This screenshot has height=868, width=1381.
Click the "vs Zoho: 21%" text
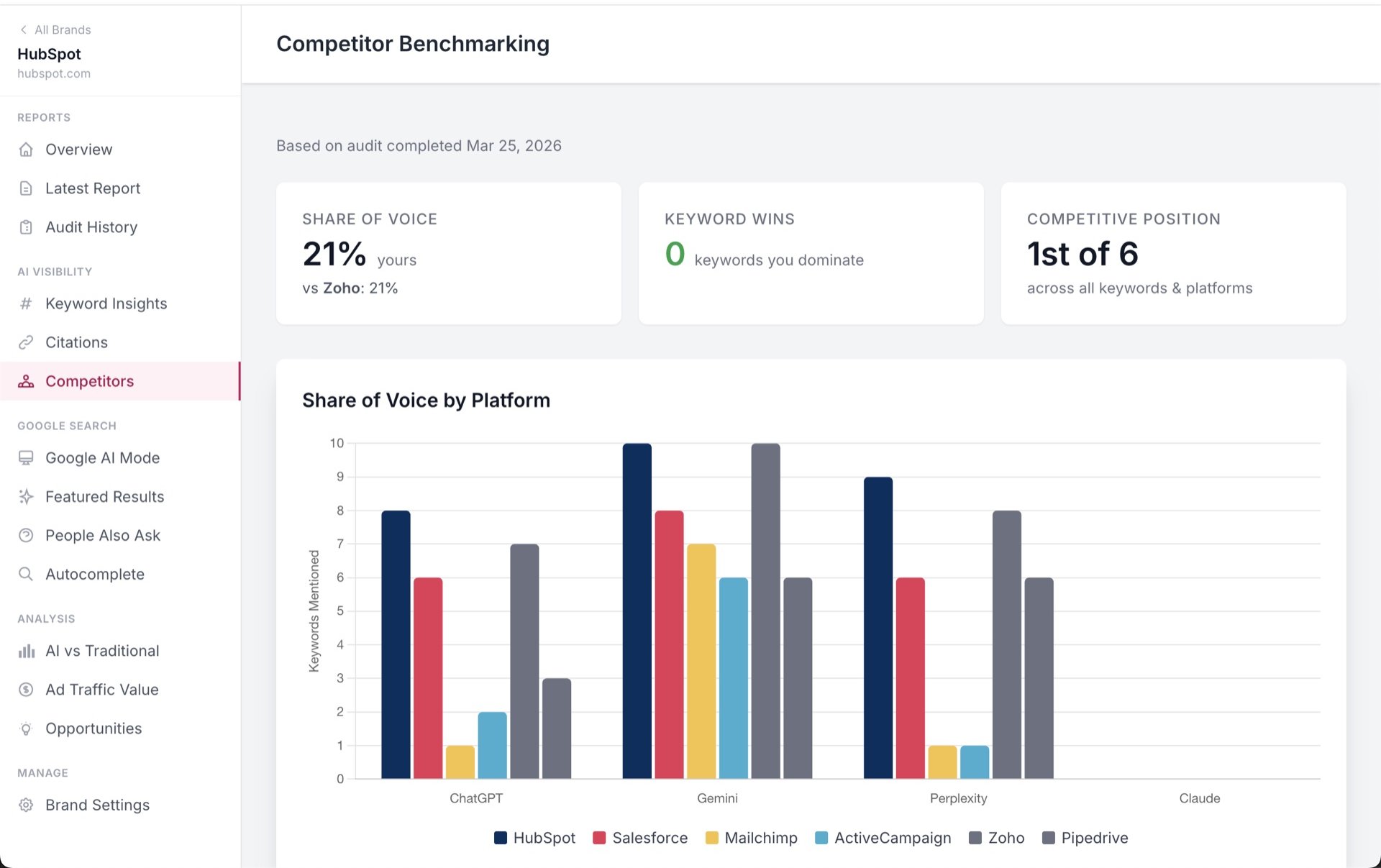click(350, 288)
